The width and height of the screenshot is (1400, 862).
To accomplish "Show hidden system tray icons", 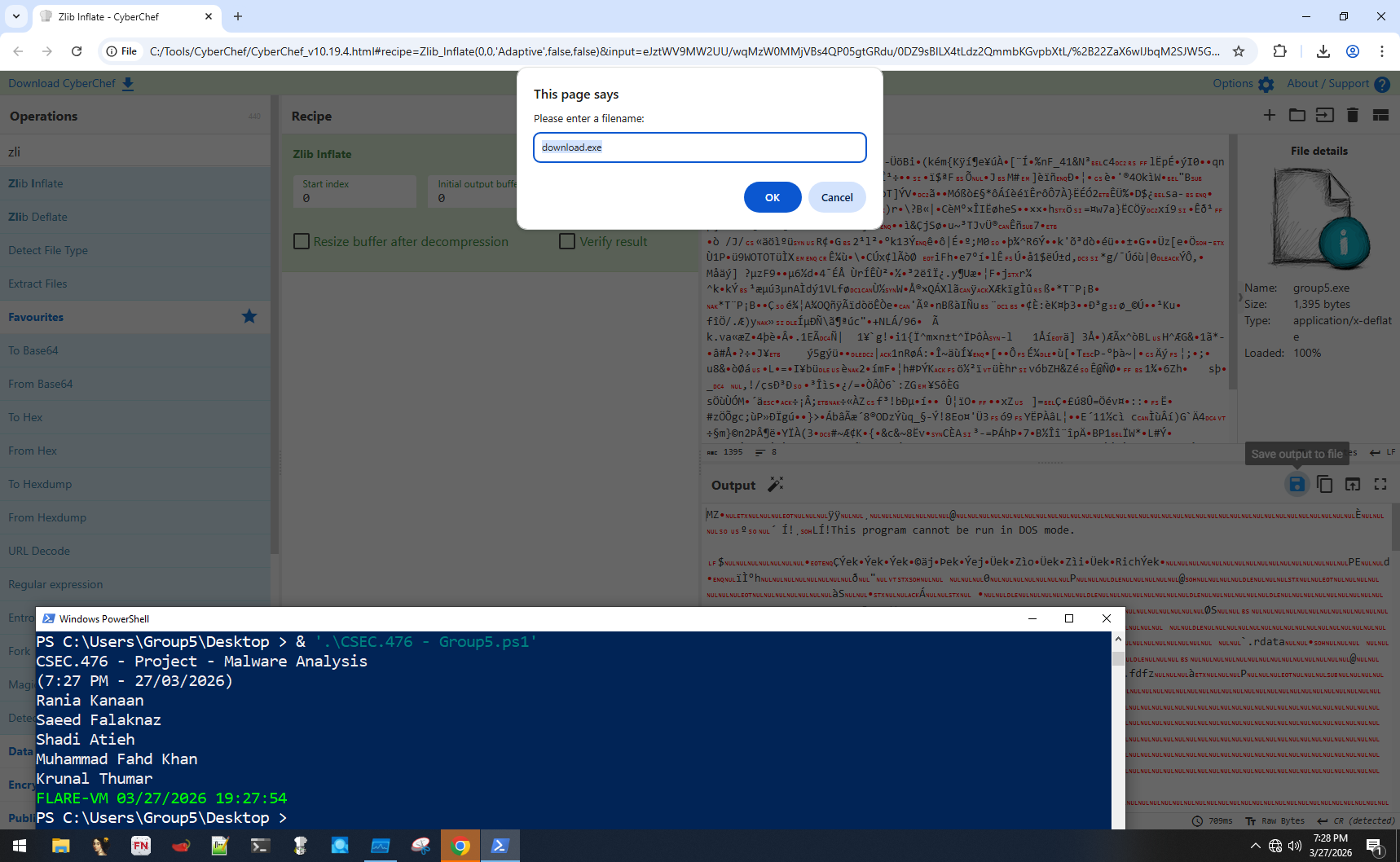I will [x=1255, y=846].
